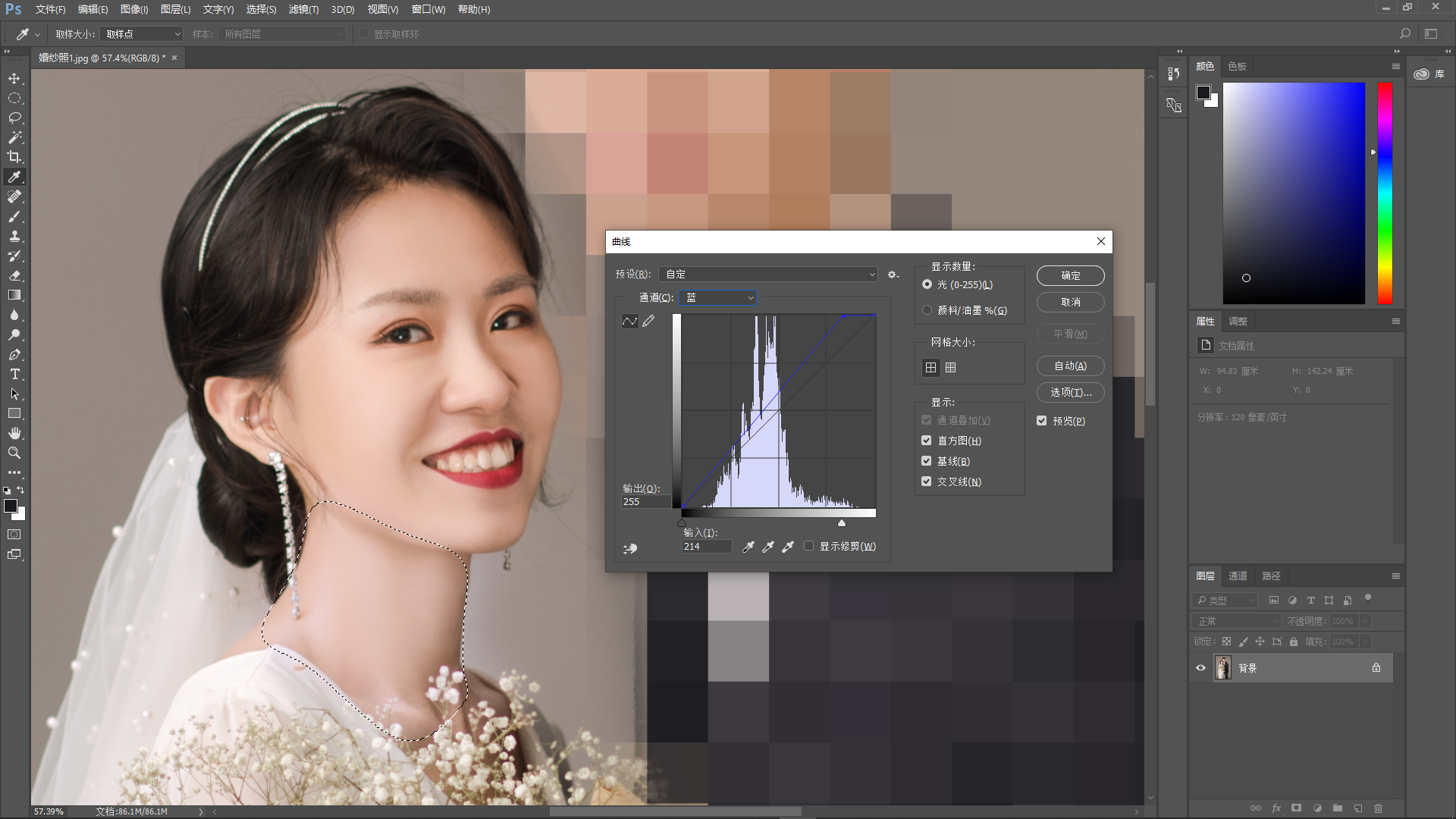Select the Blur tool
1456x819 pixels.
(x=14, y=315)
